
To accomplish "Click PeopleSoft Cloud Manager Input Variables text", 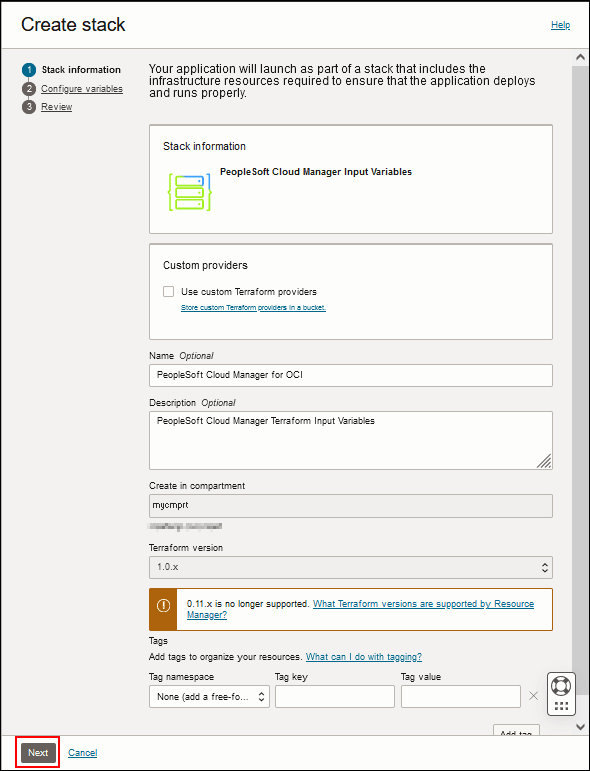I will (316, 172).
